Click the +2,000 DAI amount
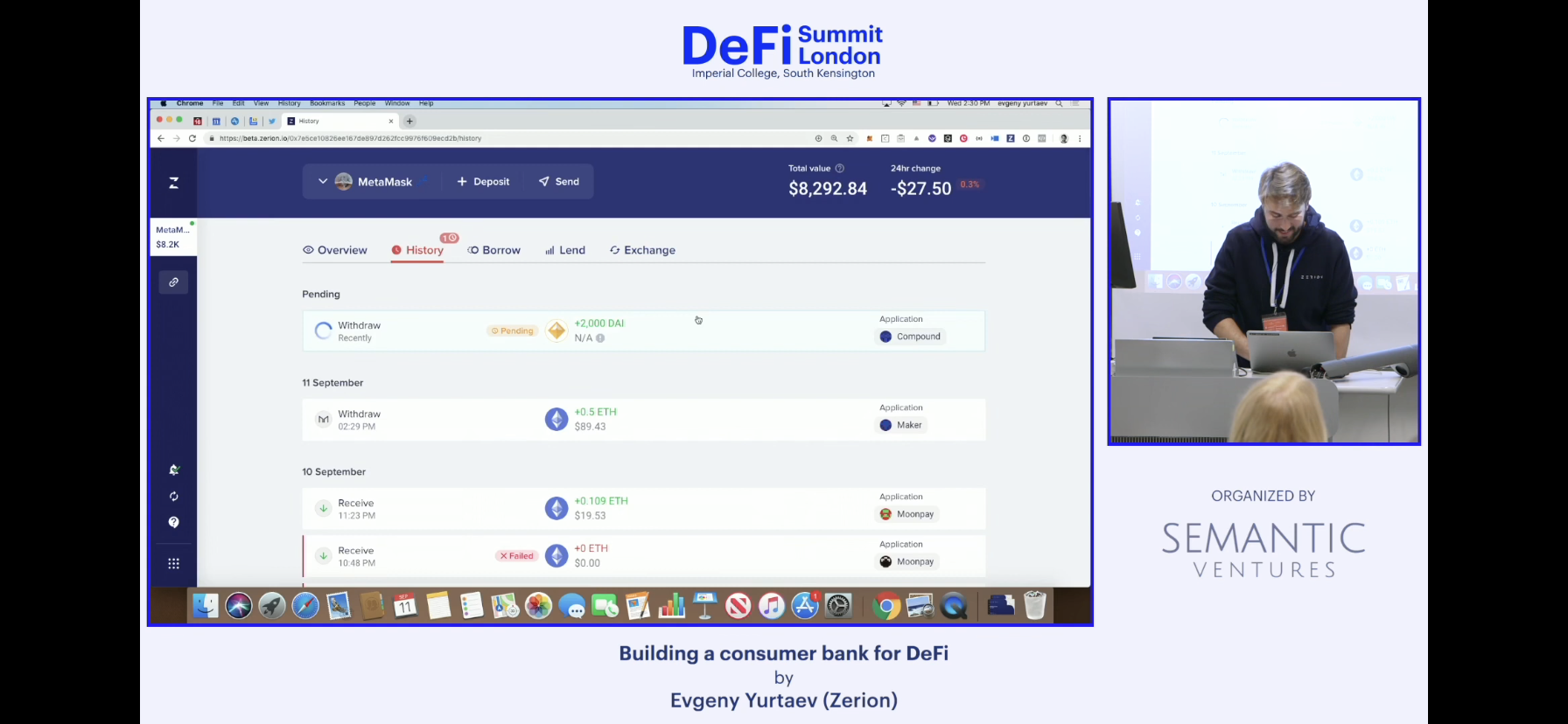This screenshot has width=1568, height=724. click(x=599, y=324)
